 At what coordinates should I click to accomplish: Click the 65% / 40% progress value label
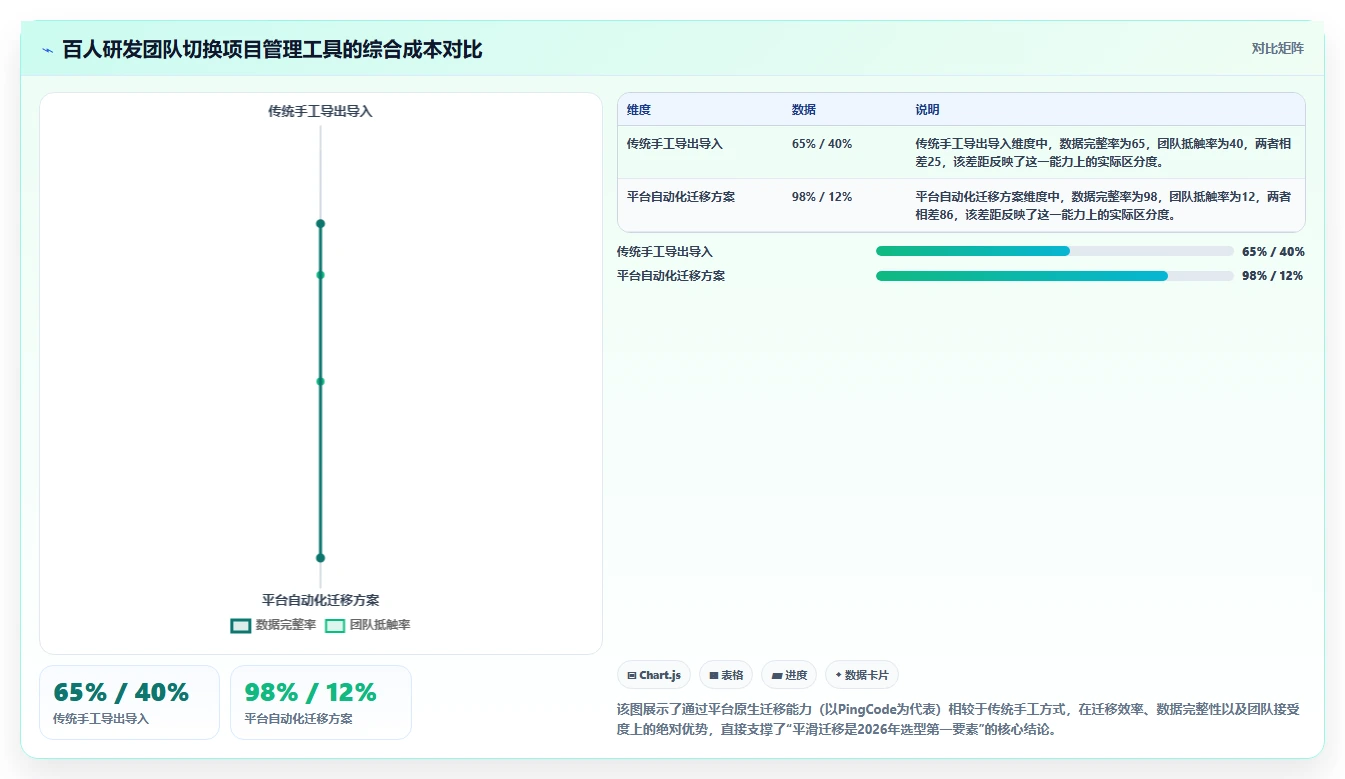point(1273,252)
